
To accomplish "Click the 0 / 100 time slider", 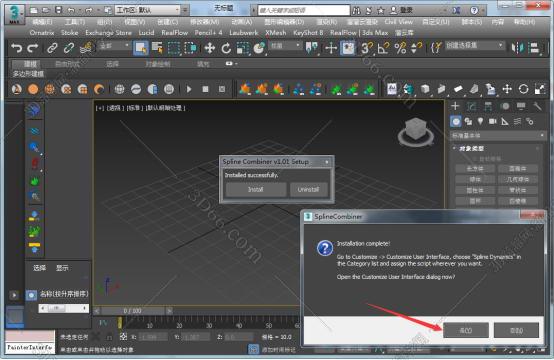I will pyautogui.click(x=132, y=311).
